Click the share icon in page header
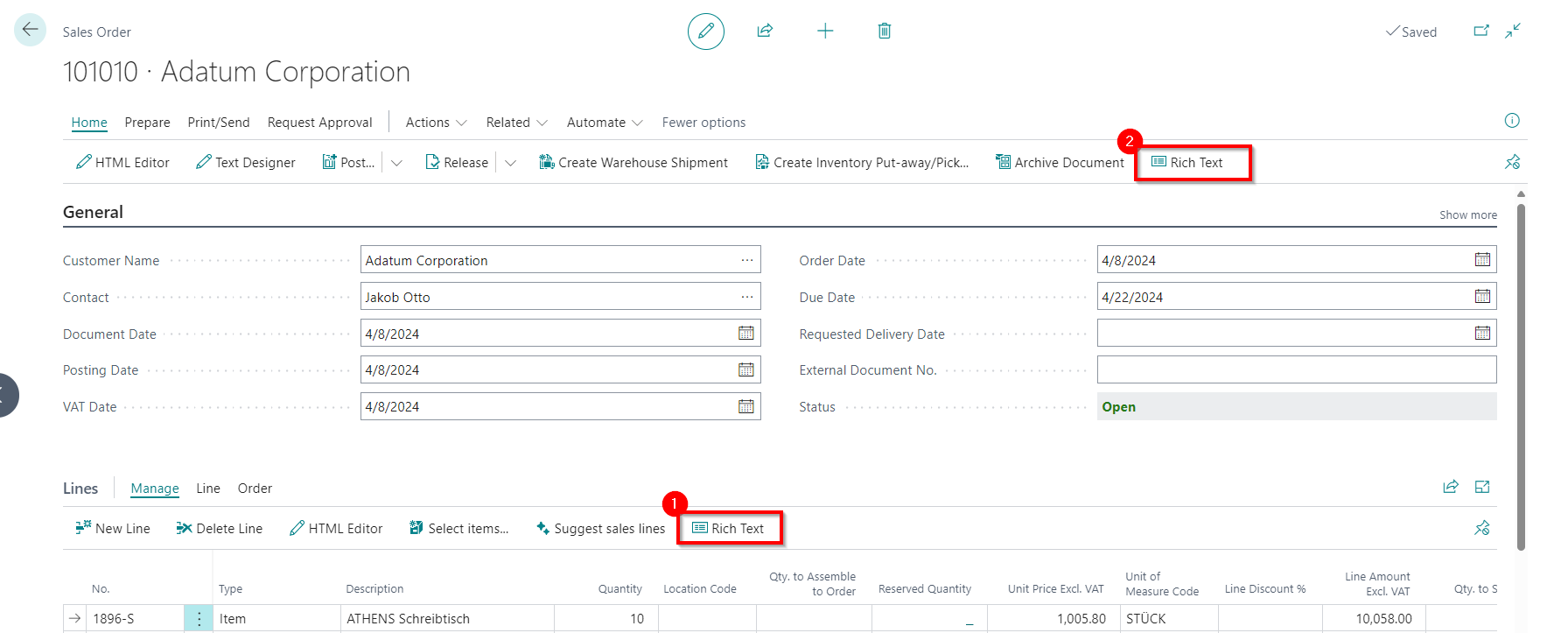This screenshot has height=633, width=1568. (x=765, y=31)
